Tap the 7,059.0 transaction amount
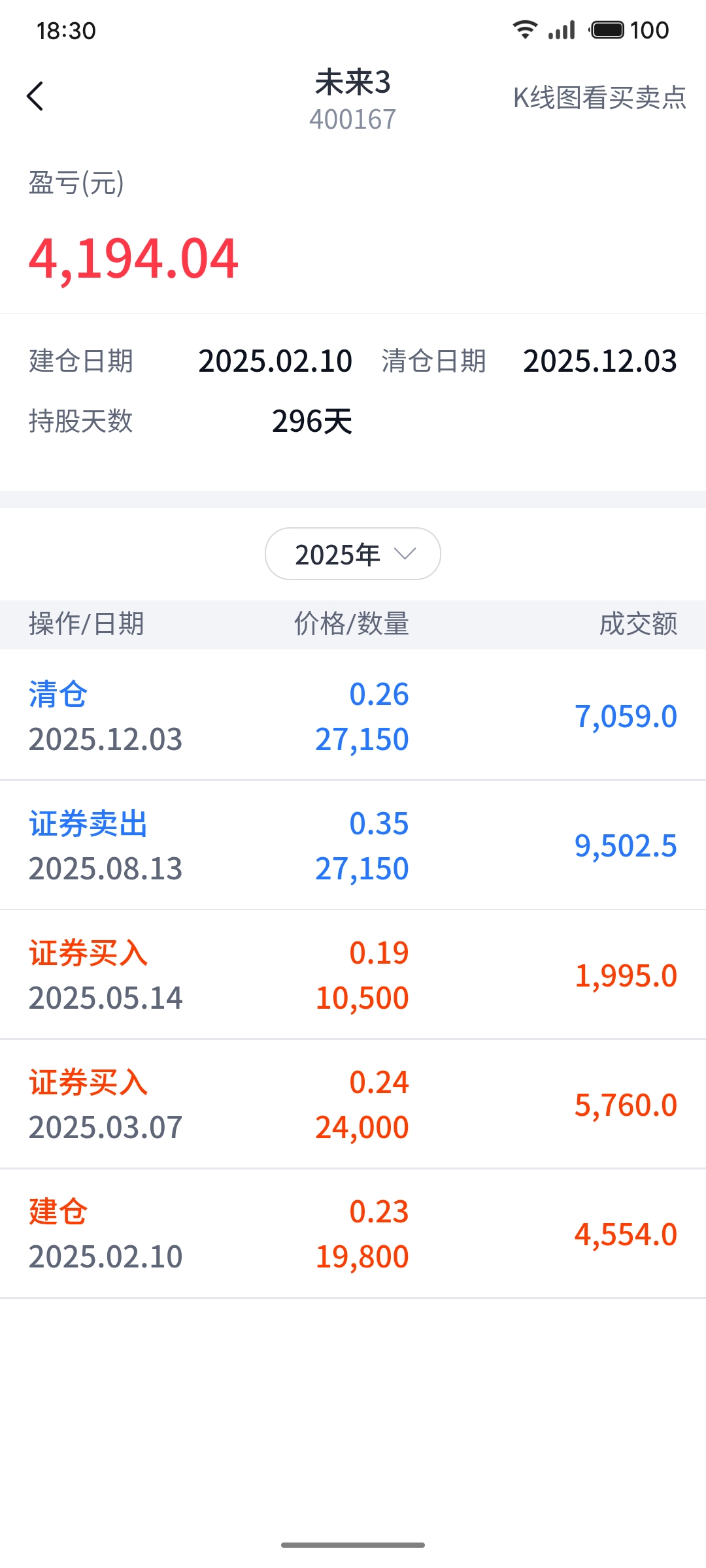The image size is (706, 1568). point(626,716)
